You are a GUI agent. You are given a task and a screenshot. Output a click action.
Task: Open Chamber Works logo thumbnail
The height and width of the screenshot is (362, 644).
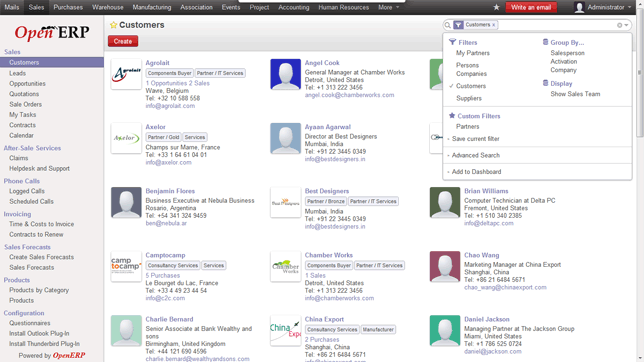tap(285, 266)
